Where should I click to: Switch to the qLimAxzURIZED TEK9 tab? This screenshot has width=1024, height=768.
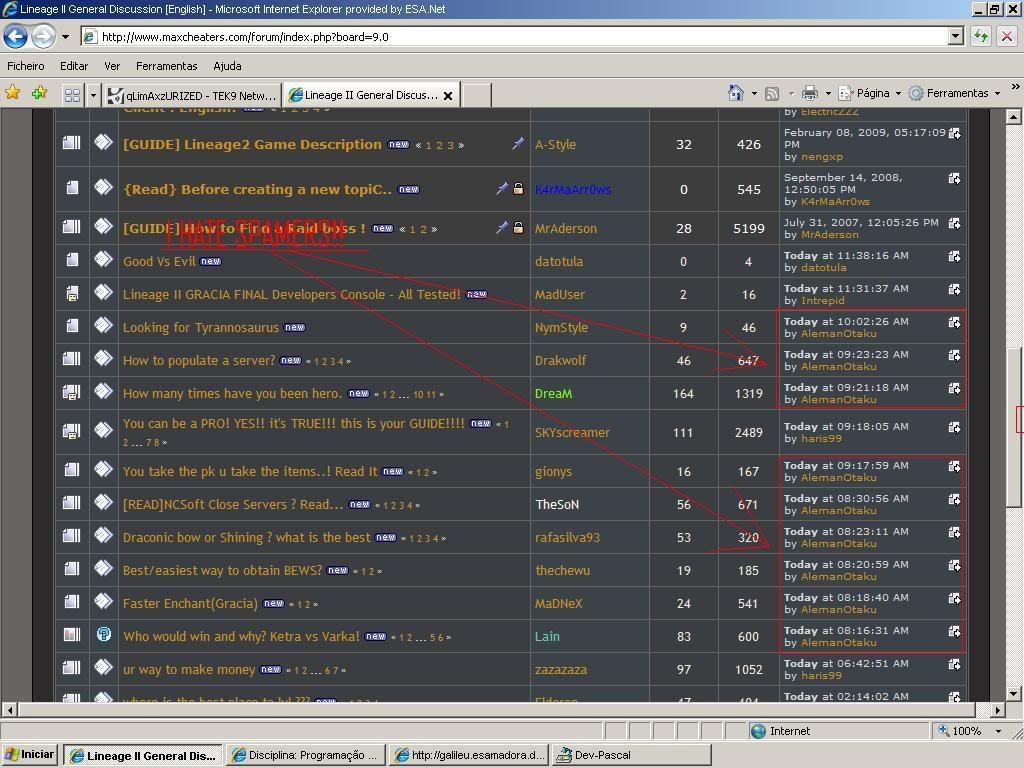coord(191,95)
